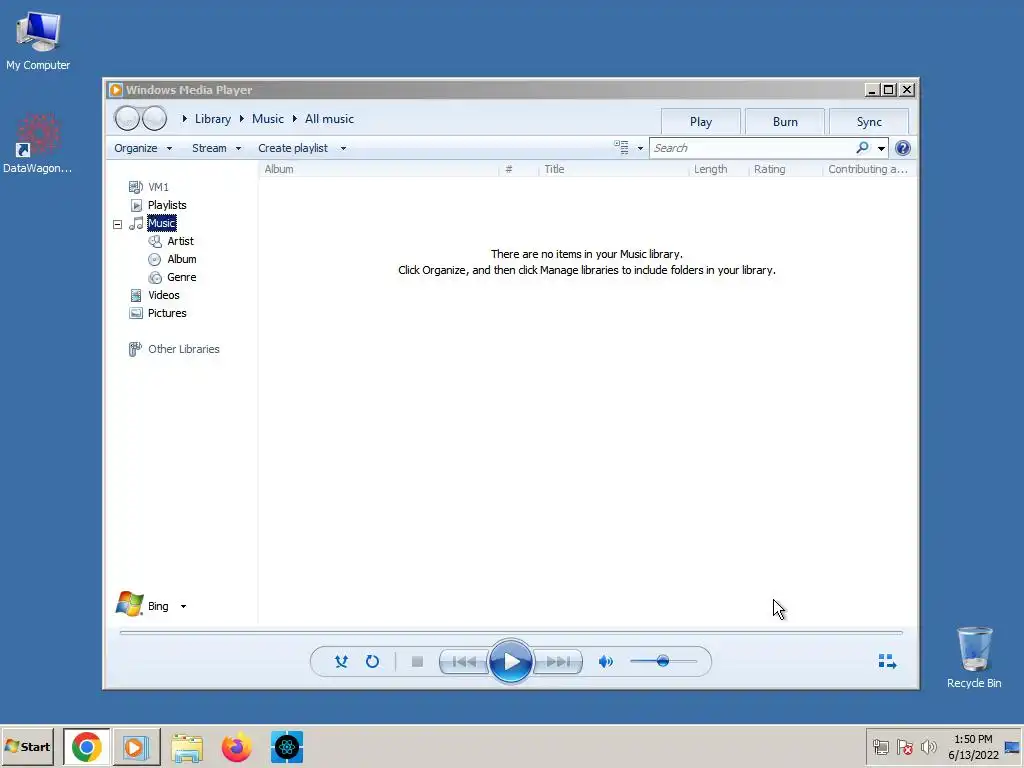
Task: Sort by the Length column header
Action: tap(718, 169)
